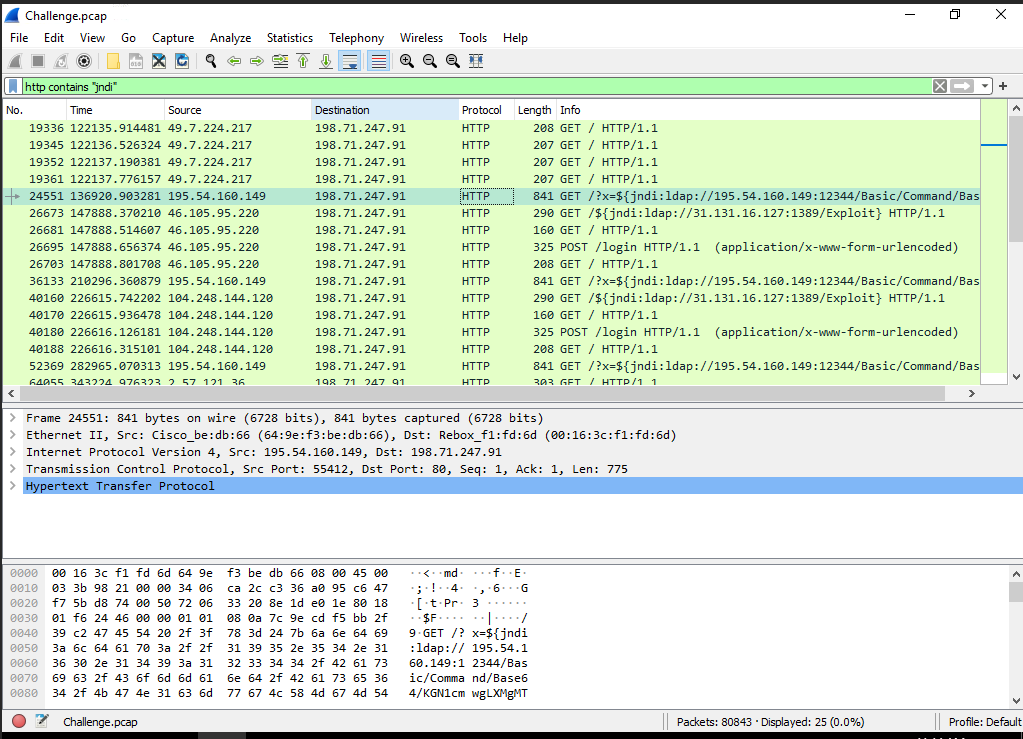Expand Internet Protocol Version 4 row
Screen dimensions: 1023x739
(x=12, y=451)
